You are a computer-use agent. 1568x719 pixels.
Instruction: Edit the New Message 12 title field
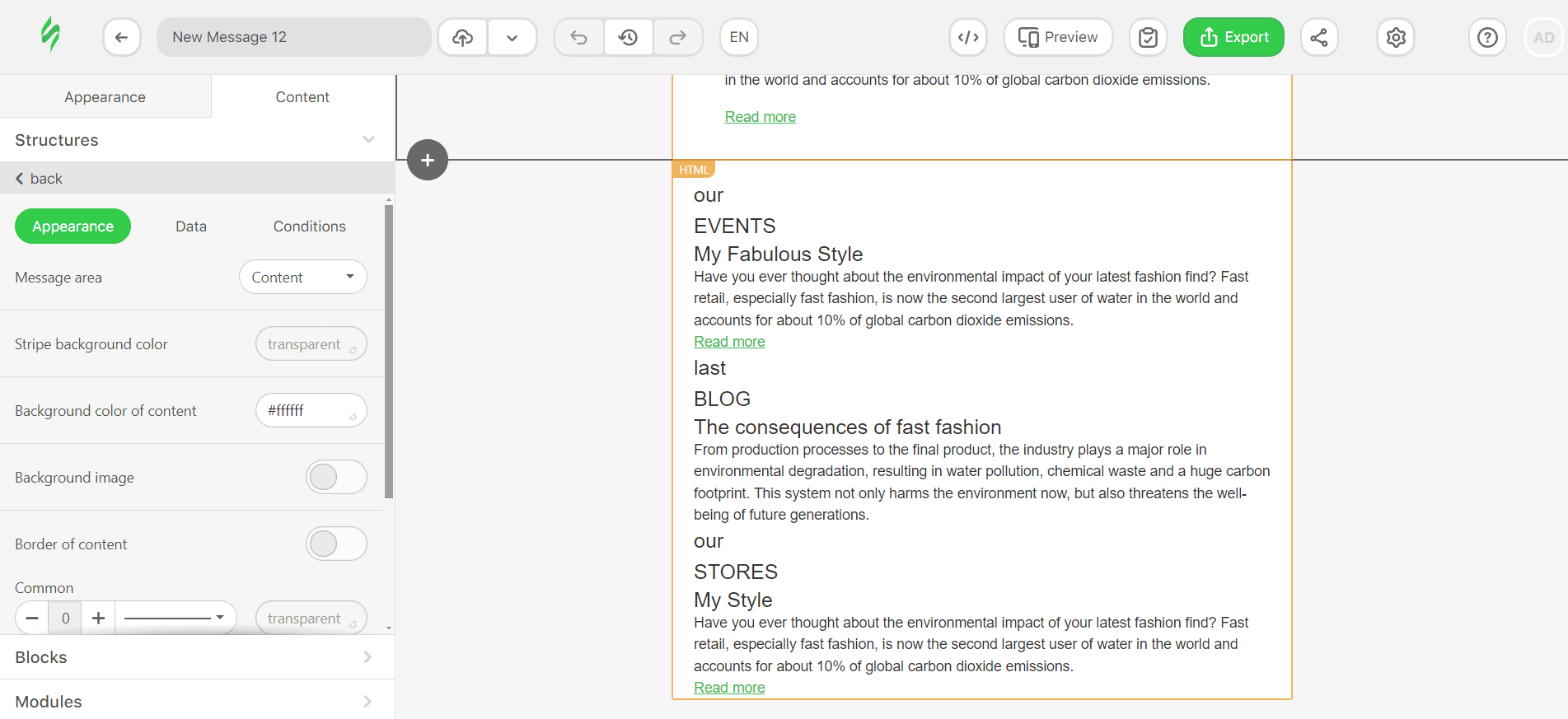click(293, 37)
